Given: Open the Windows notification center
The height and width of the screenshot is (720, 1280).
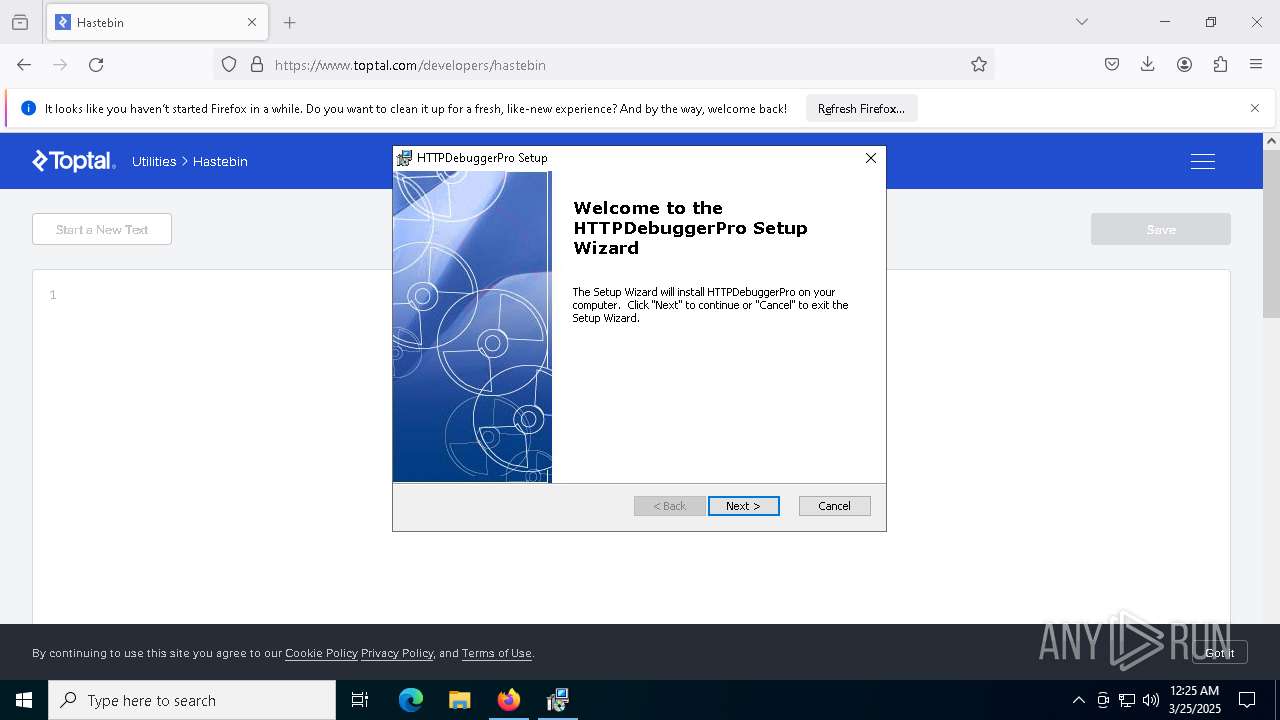Looking at the screenshot, I should (1248, 700).
